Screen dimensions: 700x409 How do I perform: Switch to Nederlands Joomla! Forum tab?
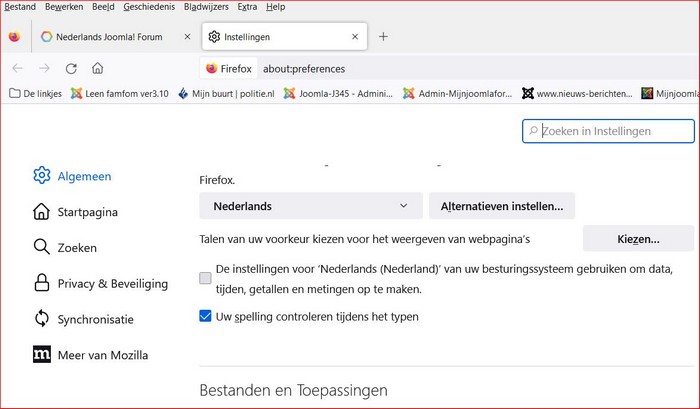pos(109,37)
